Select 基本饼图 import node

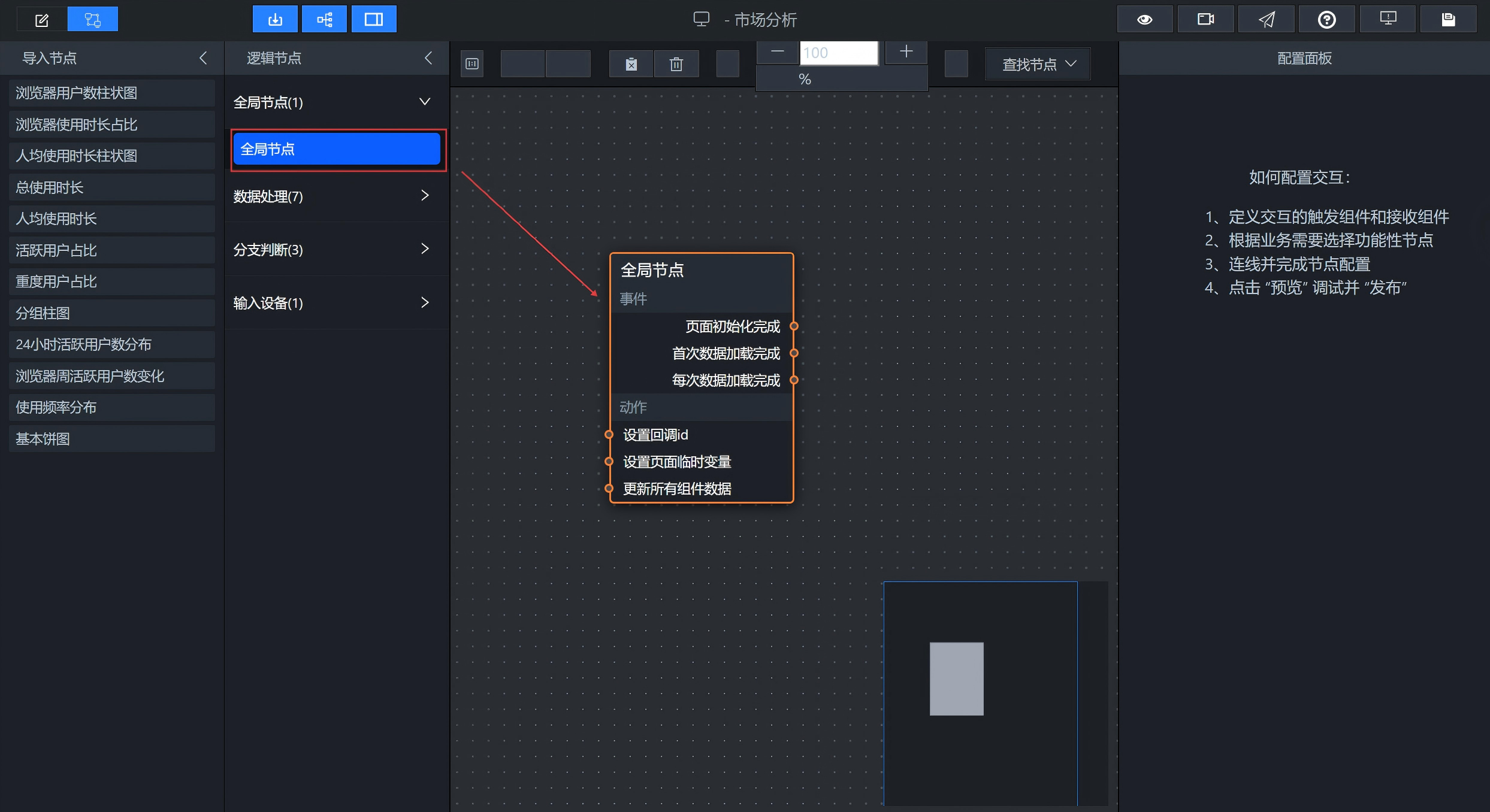pos(112,439)
